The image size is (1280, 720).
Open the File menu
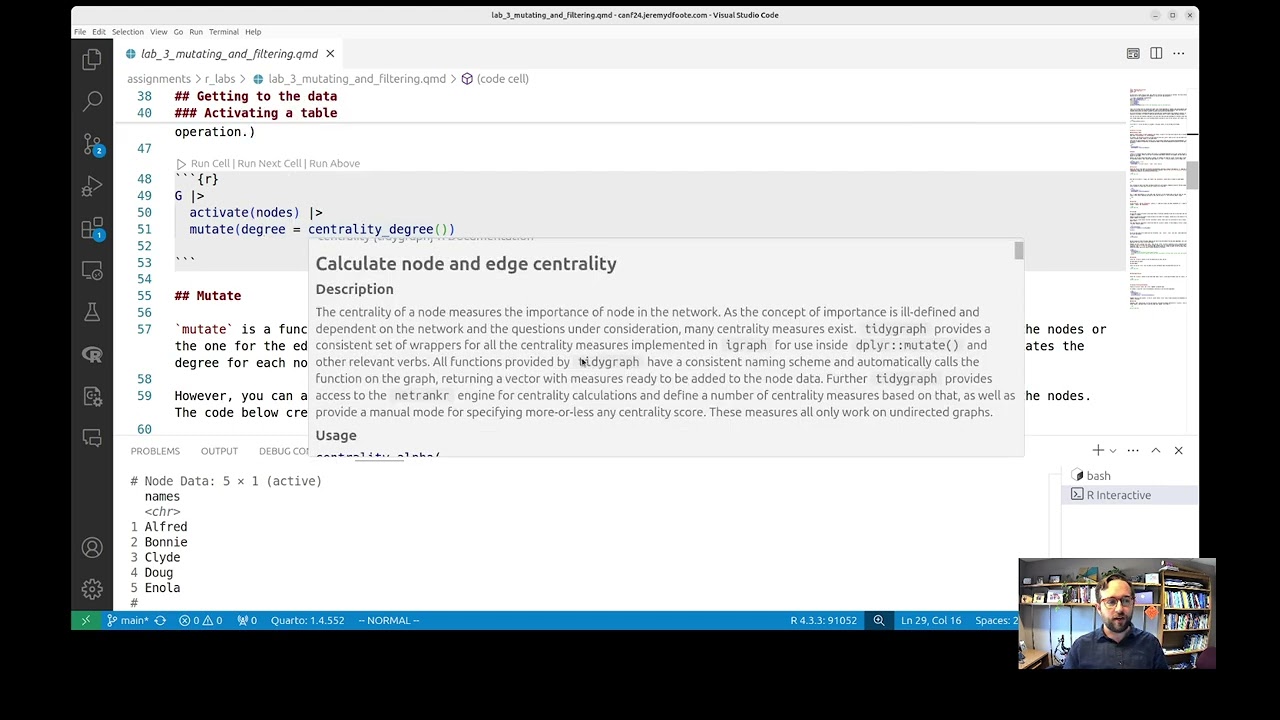click(79, 32)
